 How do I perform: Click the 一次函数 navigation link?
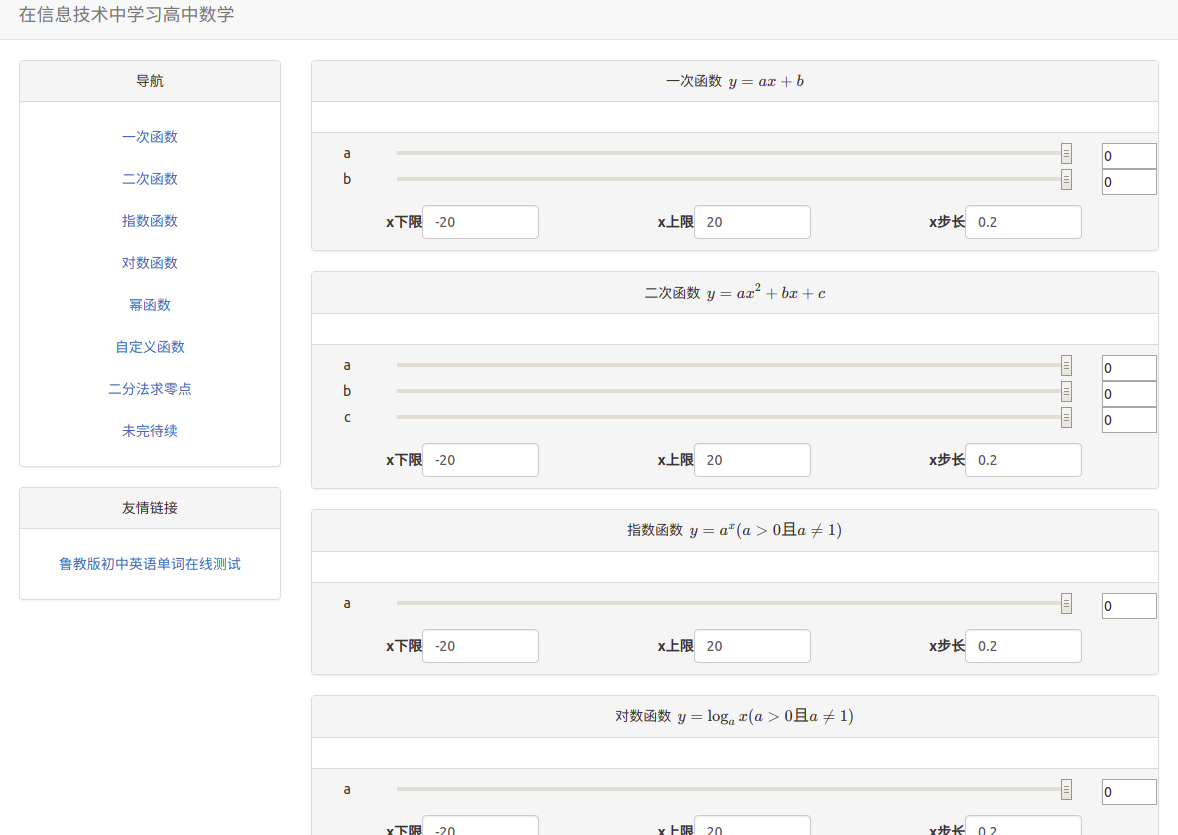click(x=150, y=137)
